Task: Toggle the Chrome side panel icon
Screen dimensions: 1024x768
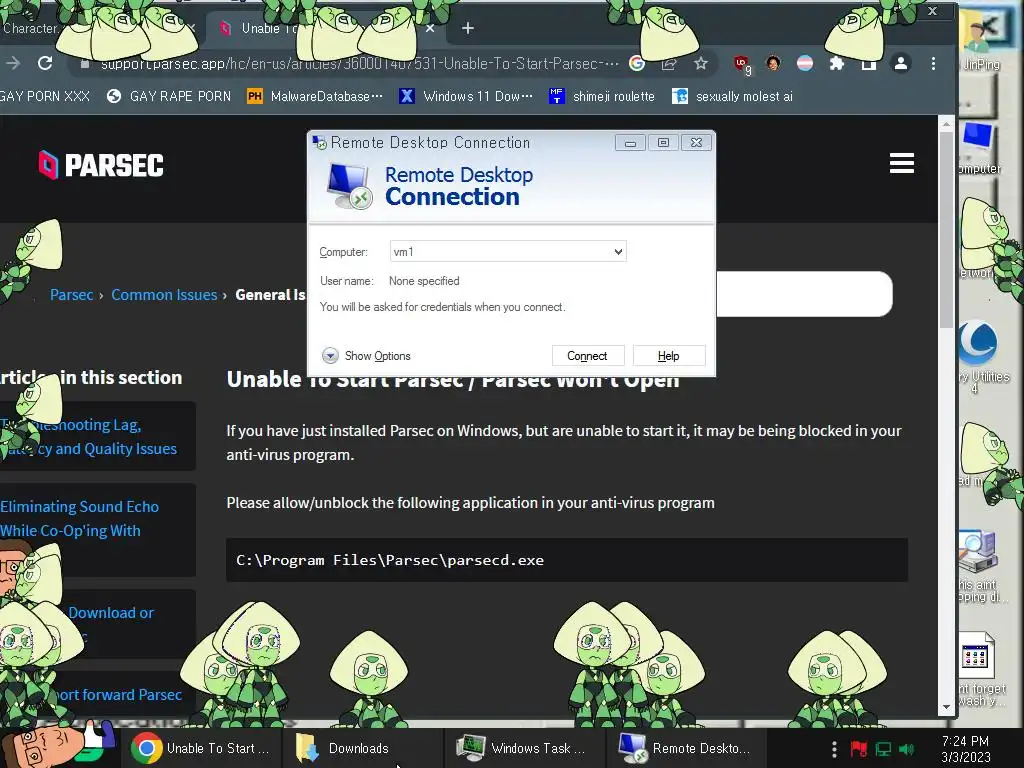Action: 869,63
